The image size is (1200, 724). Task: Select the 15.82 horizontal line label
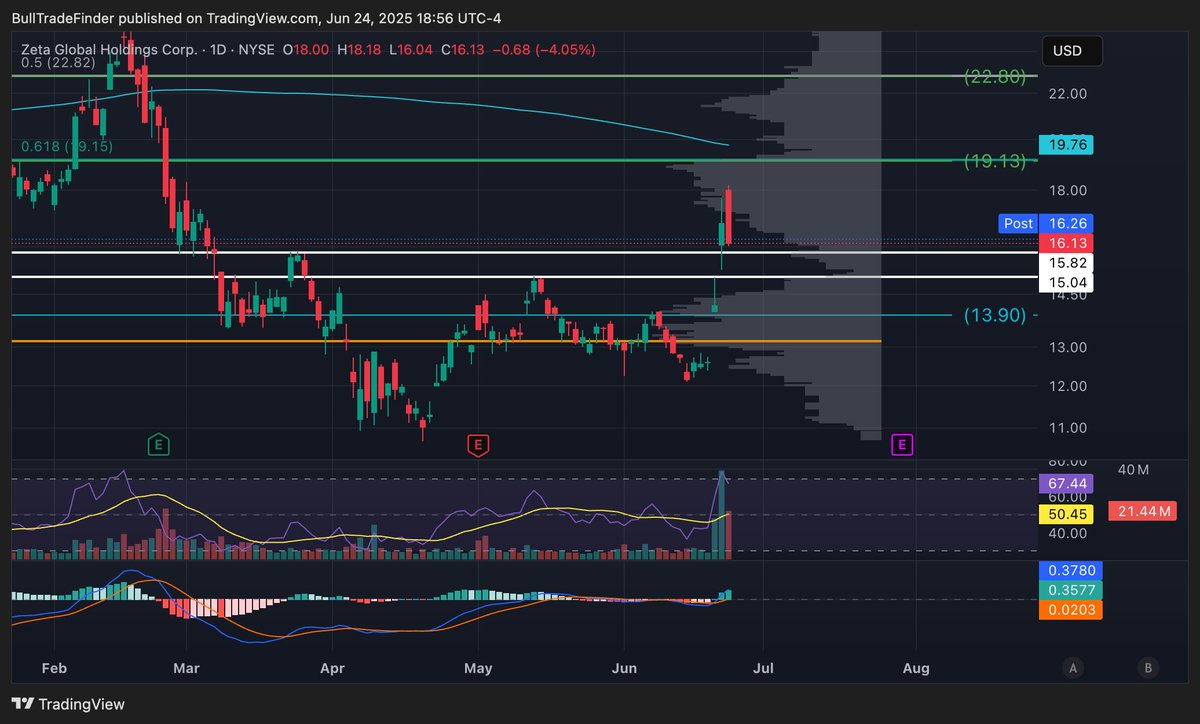pyautogui.click(x=1066, y=263)
